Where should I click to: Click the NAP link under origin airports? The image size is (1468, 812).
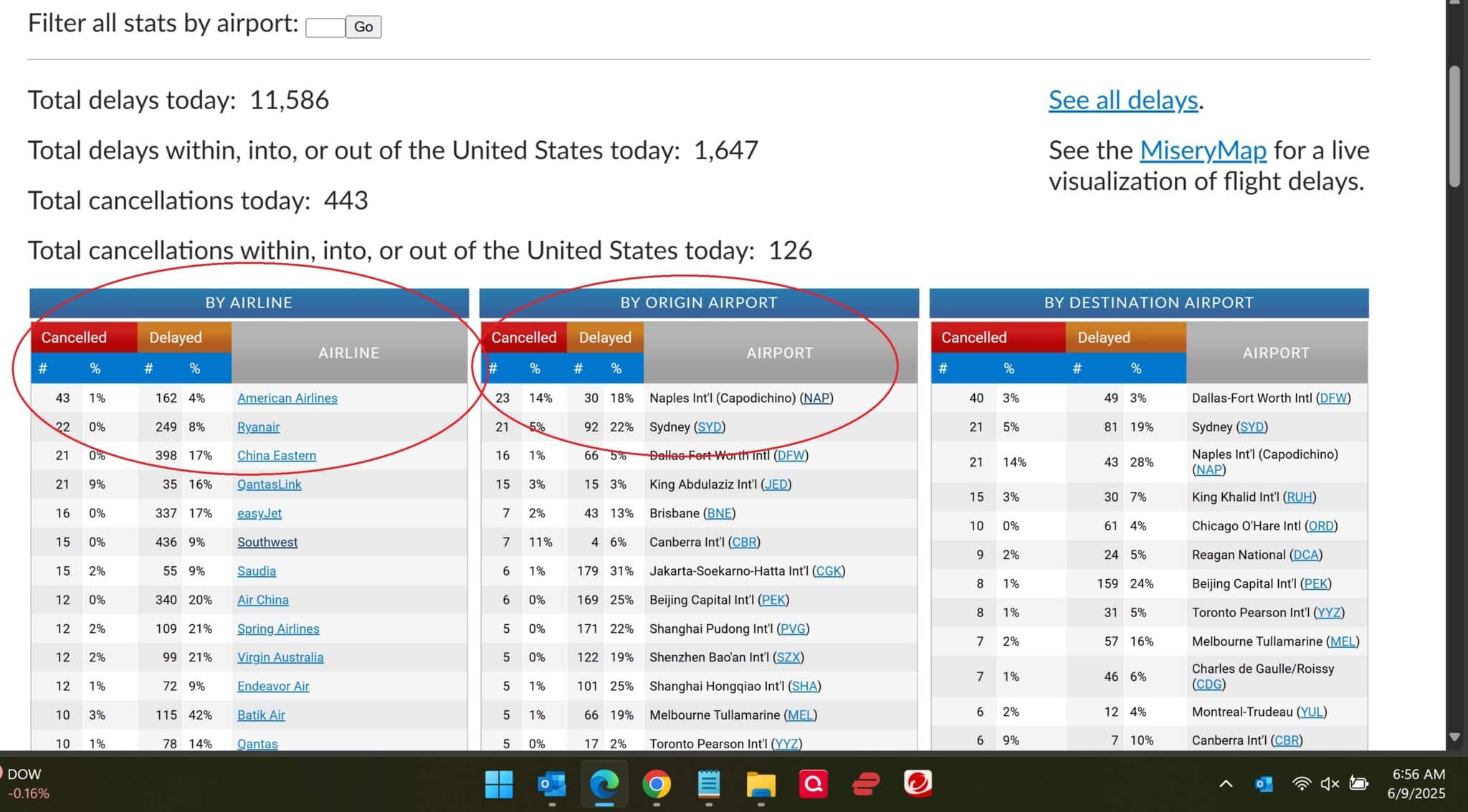coord(816,398)
